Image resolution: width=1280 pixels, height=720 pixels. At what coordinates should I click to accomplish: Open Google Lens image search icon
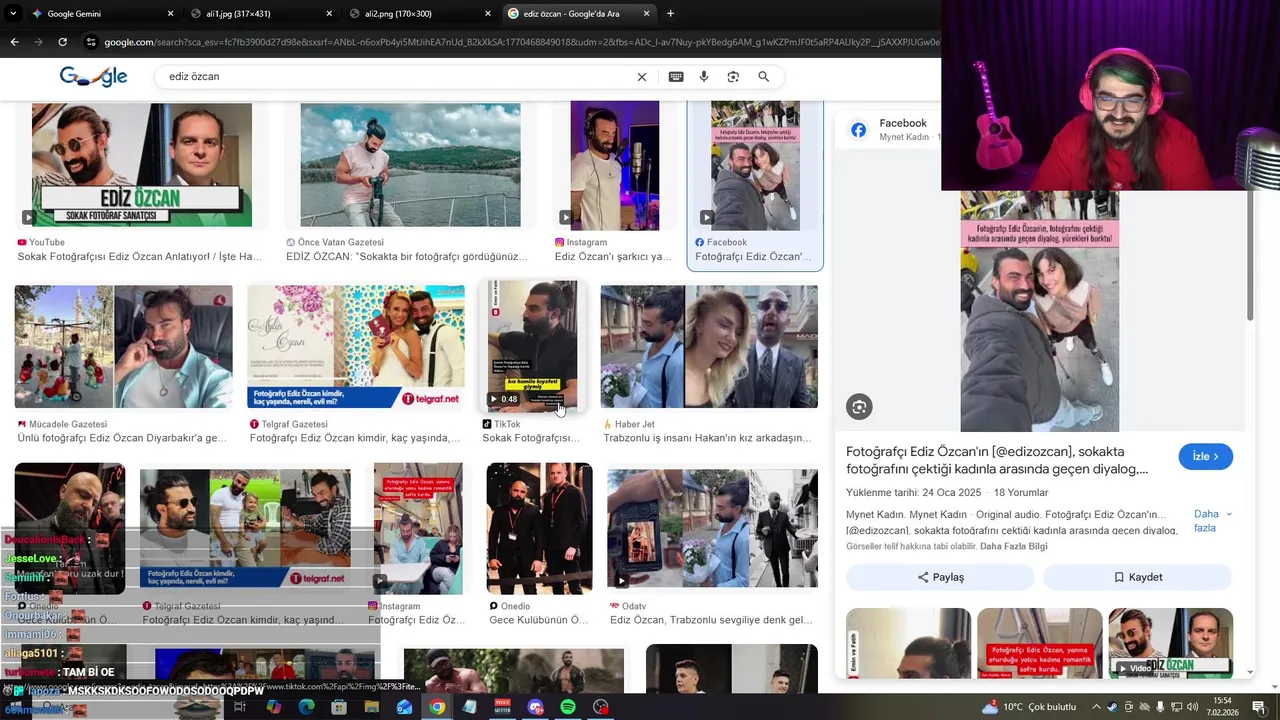click(733, 77)
